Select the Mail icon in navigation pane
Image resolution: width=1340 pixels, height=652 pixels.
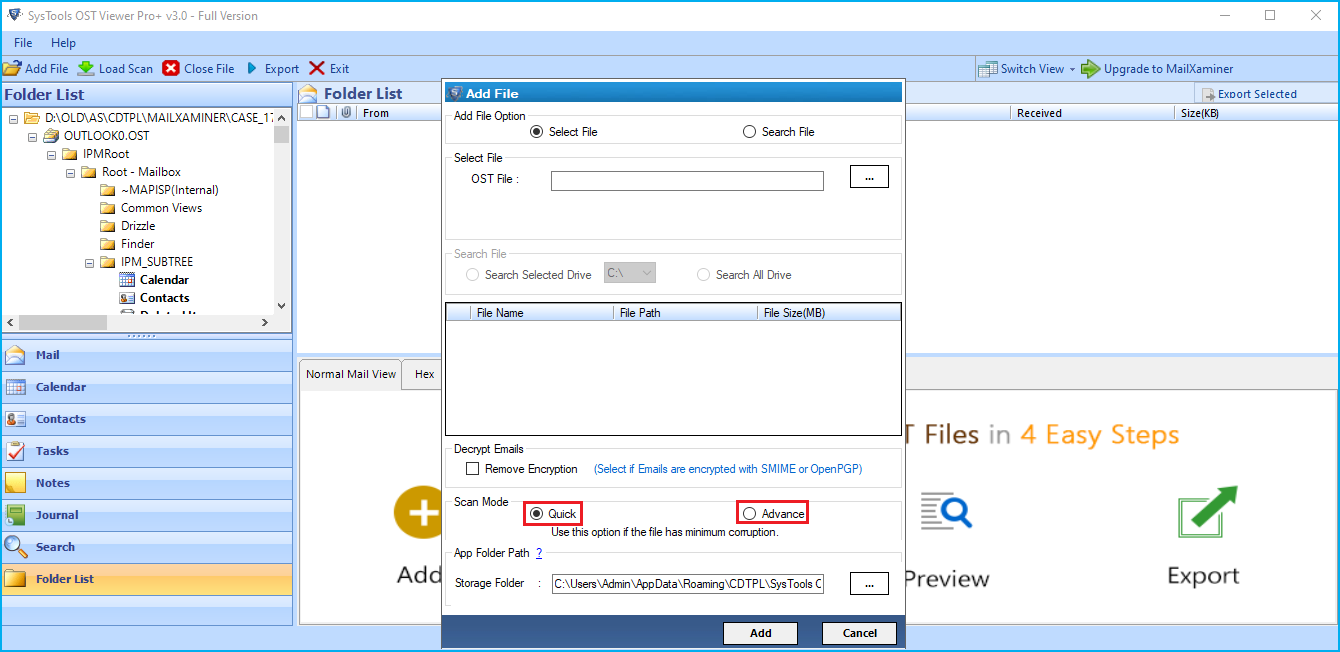tap(16, 355)
